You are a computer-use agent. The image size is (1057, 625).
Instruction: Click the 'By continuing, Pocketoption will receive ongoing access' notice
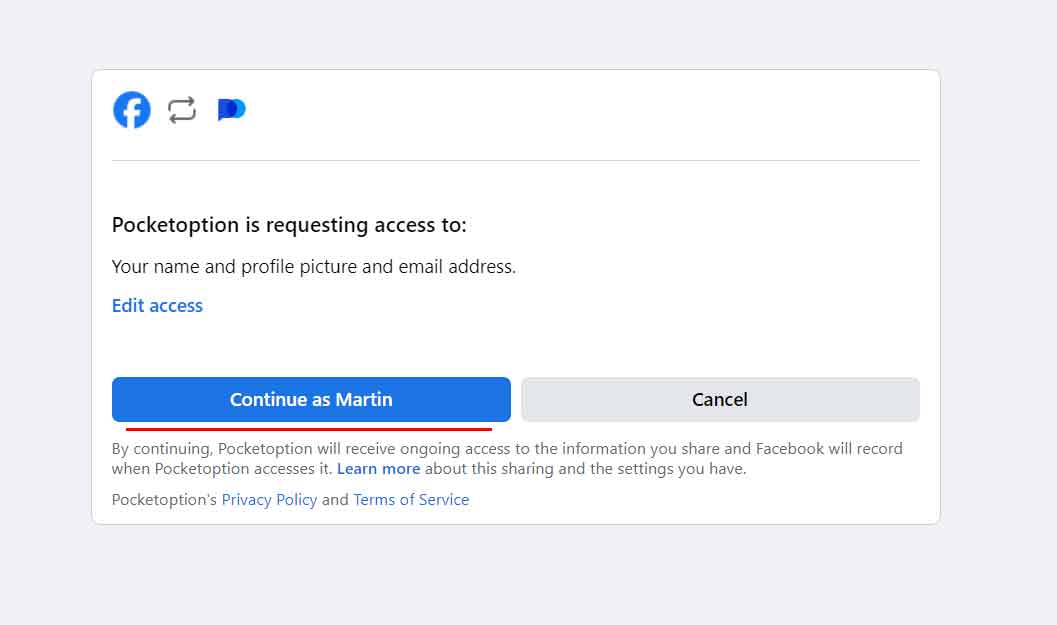point(507,458)
